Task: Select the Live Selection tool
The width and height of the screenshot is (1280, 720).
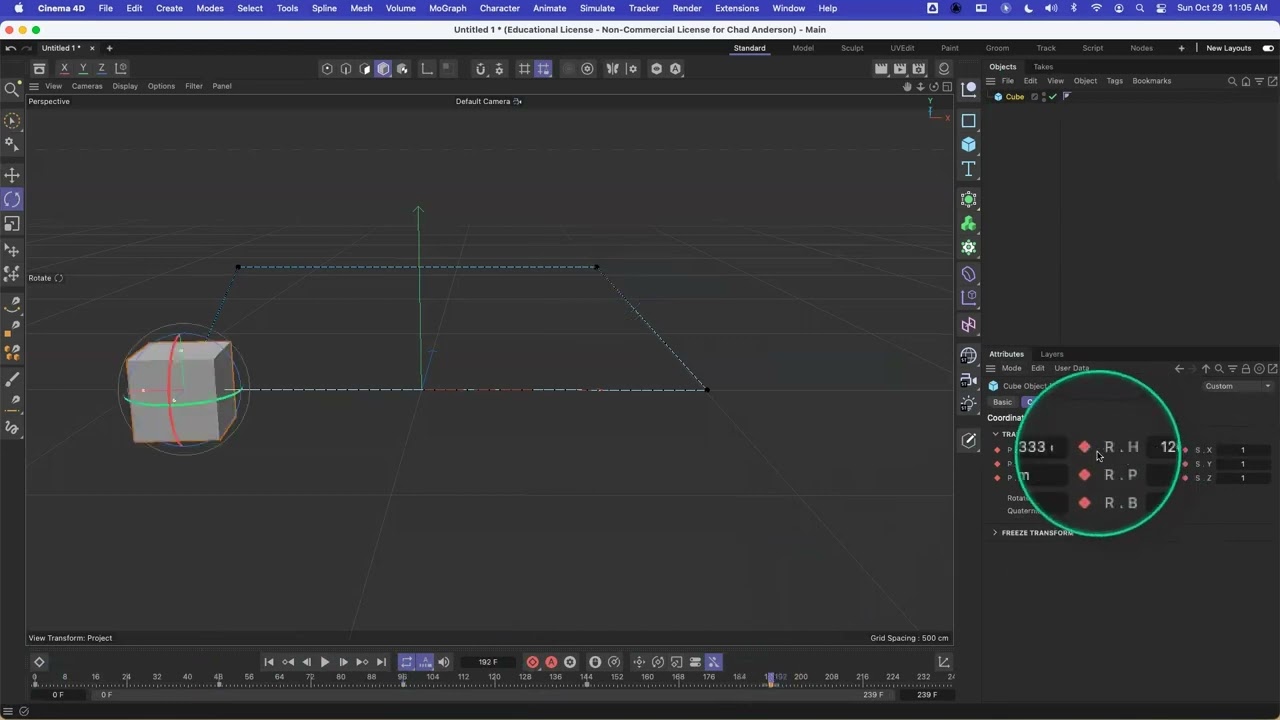Action: pyautogui.click(x=12, y=121)
